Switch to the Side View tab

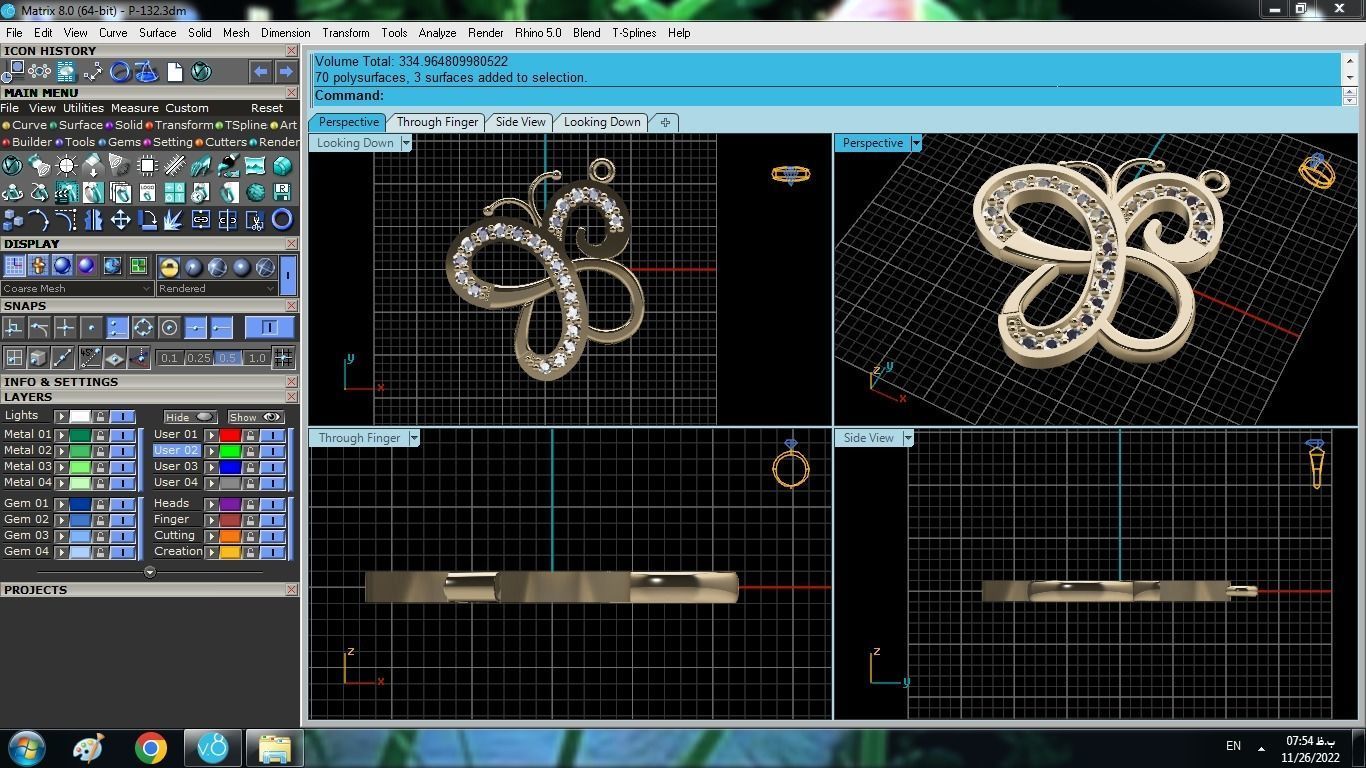point(521,122)
